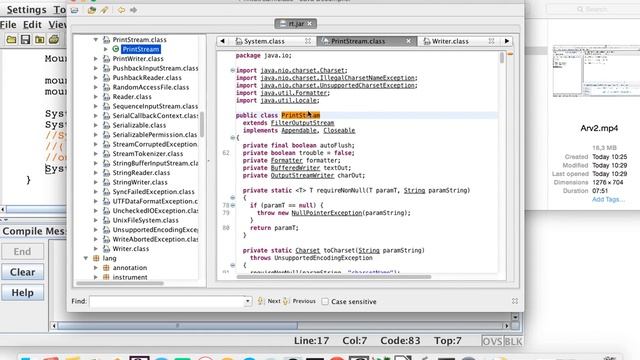Click the open folder icon in background editor toolbar
The image size is (640, 360).
pyautogui.click(x=11, y=40)
